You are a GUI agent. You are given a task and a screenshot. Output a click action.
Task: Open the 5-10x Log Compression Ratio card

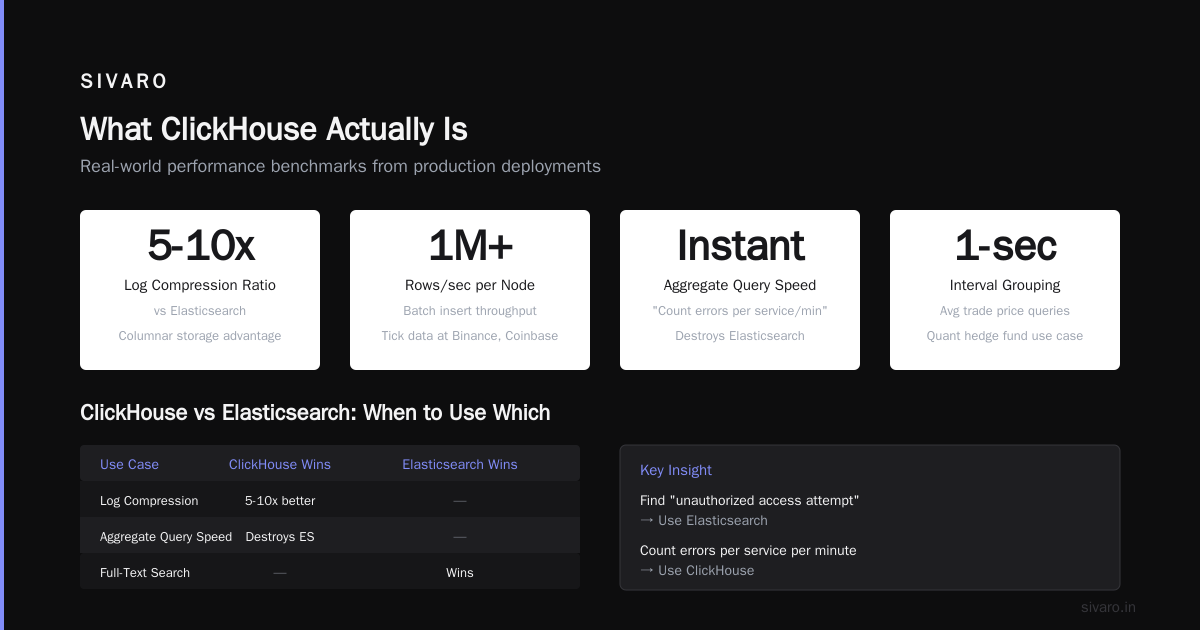click(200, 290)
